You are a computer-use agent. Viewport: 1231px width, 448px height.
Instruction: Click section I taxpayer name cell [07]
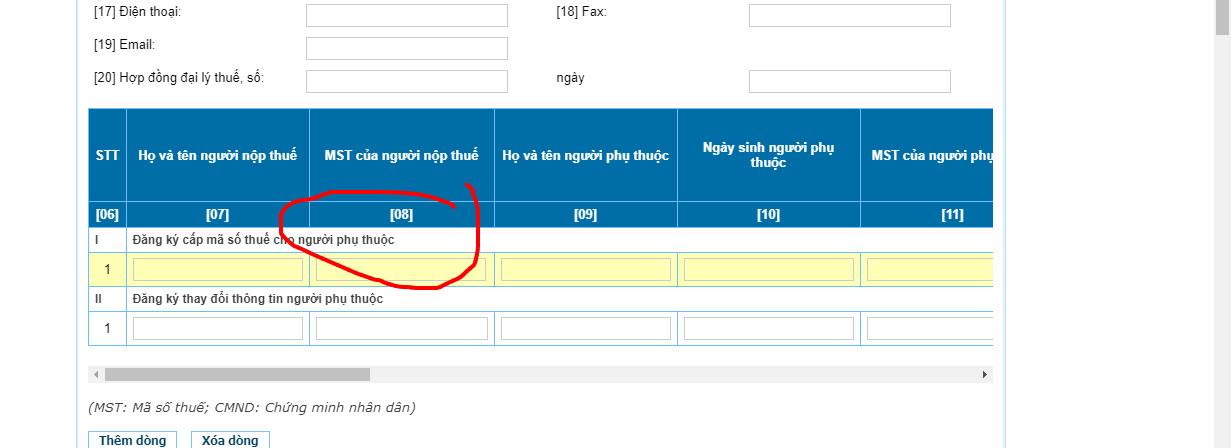click(217, 269)
